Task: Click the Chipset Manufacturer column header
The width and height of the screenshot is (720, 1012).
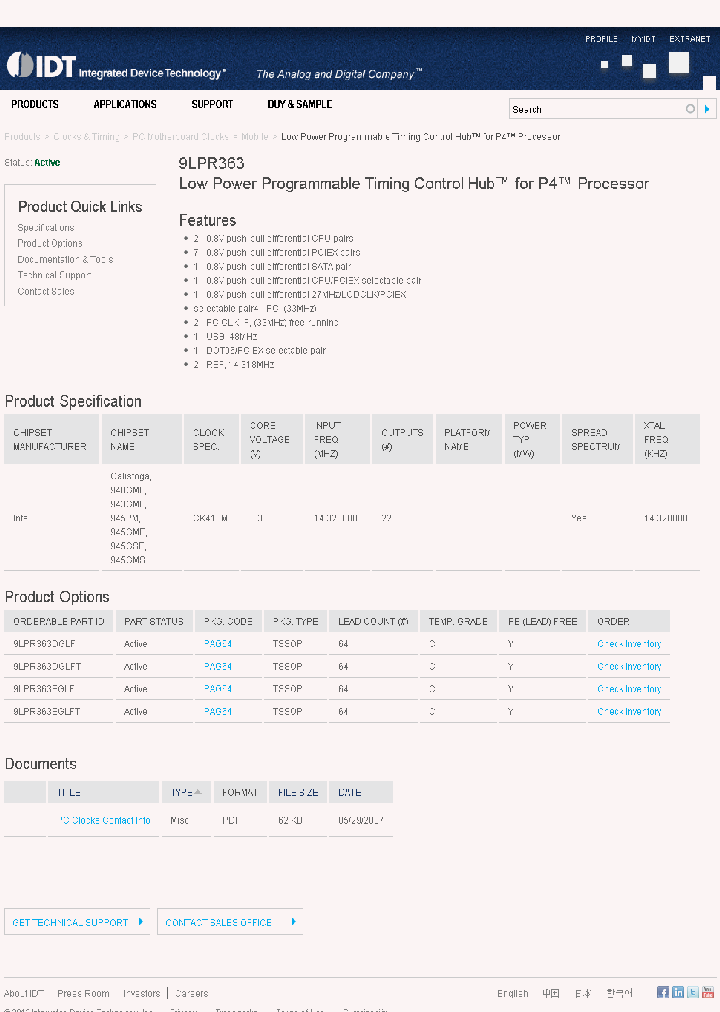Action: [52, 439]
